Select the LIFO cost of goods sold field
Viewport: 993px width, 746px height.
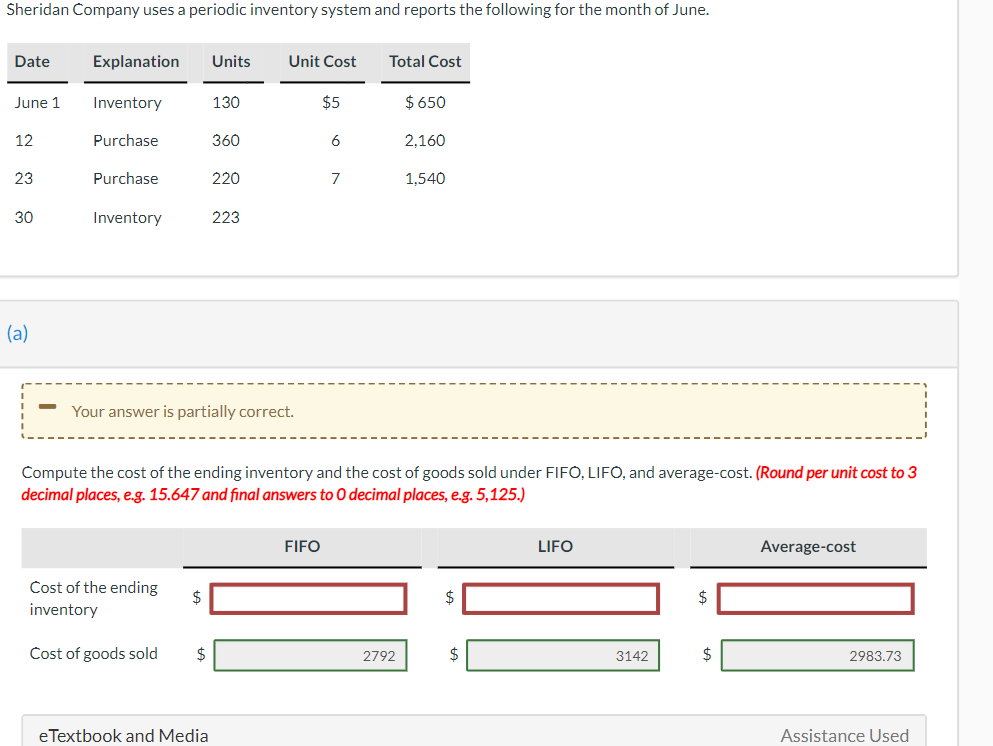coord(563,655)
